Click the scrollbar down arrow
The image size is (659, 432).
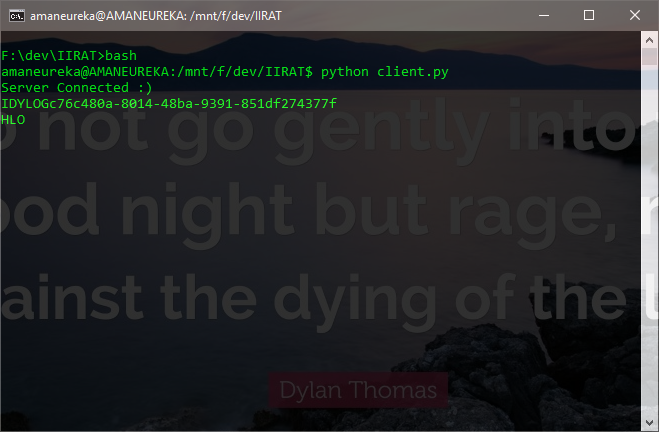tap(649, 422)
